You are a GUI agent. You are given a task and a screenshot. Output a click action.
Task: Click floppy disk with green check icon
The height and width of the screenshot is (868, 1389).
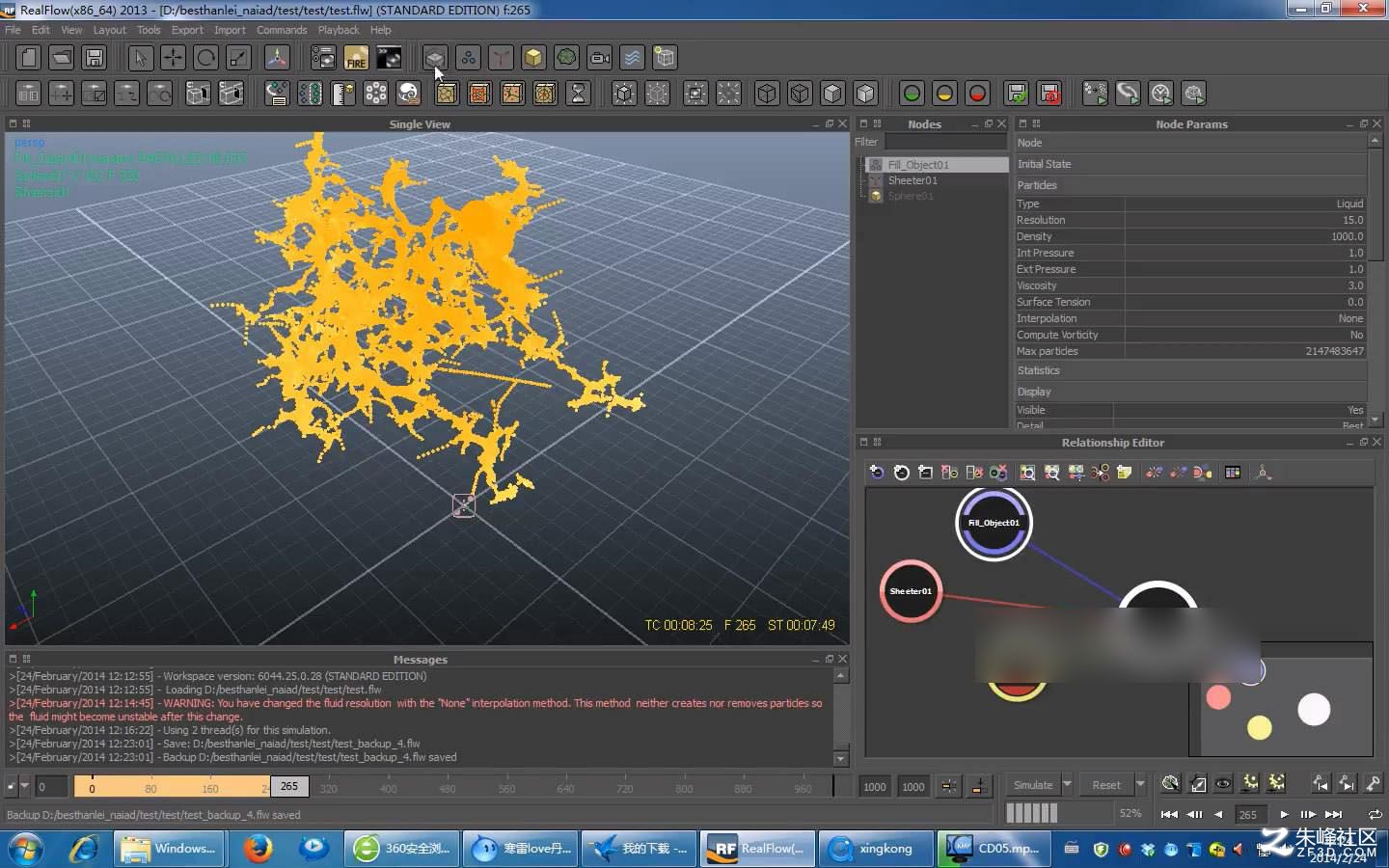[x=1017, y=94]
